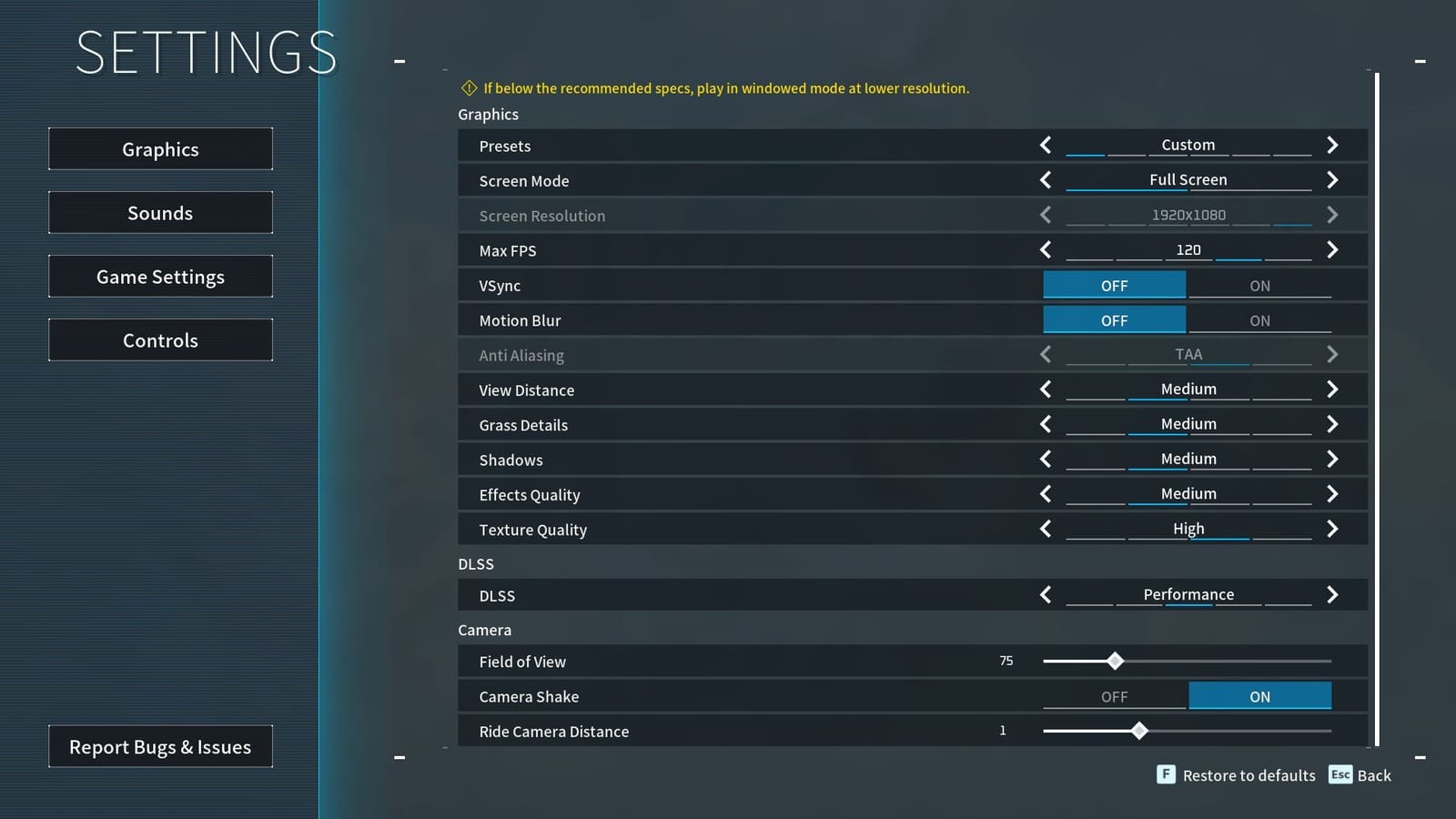Increase Shadows quality setting
The width and height of the screenshot is (1456, 819).
click(x=1332, y=459)
